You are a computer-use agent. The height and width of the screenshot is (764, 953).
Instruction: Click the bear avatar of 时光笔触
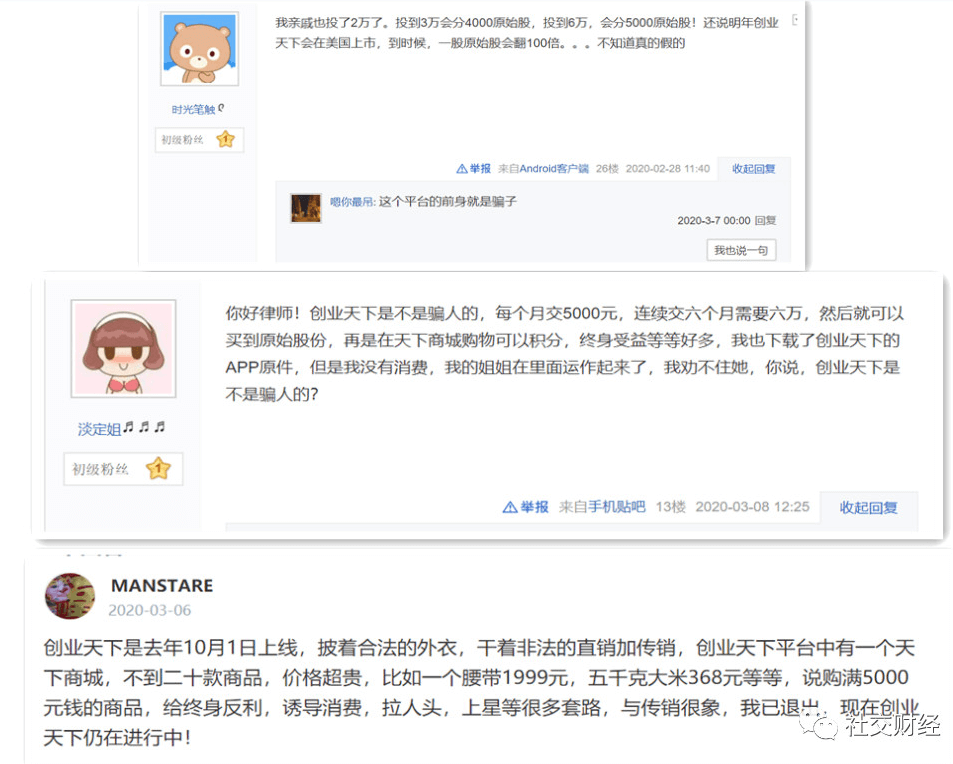pos(199,49)
